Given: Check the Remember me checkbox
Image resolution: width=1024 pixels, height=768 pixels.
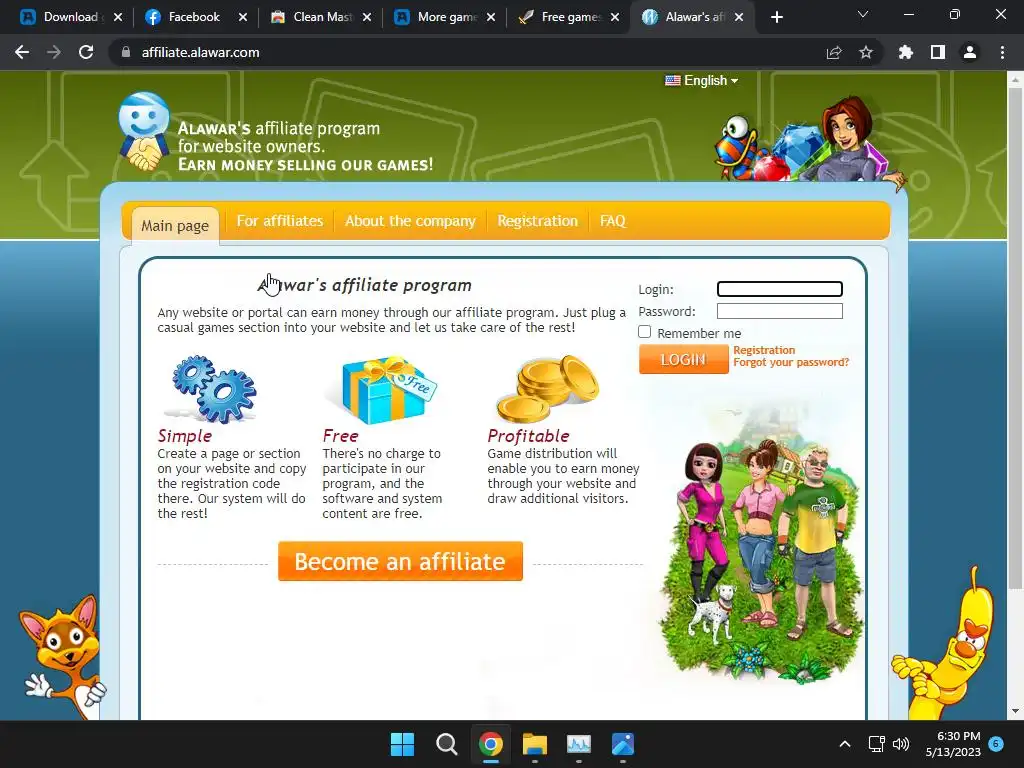Looking at the screenshot, I should click(645, 332).
